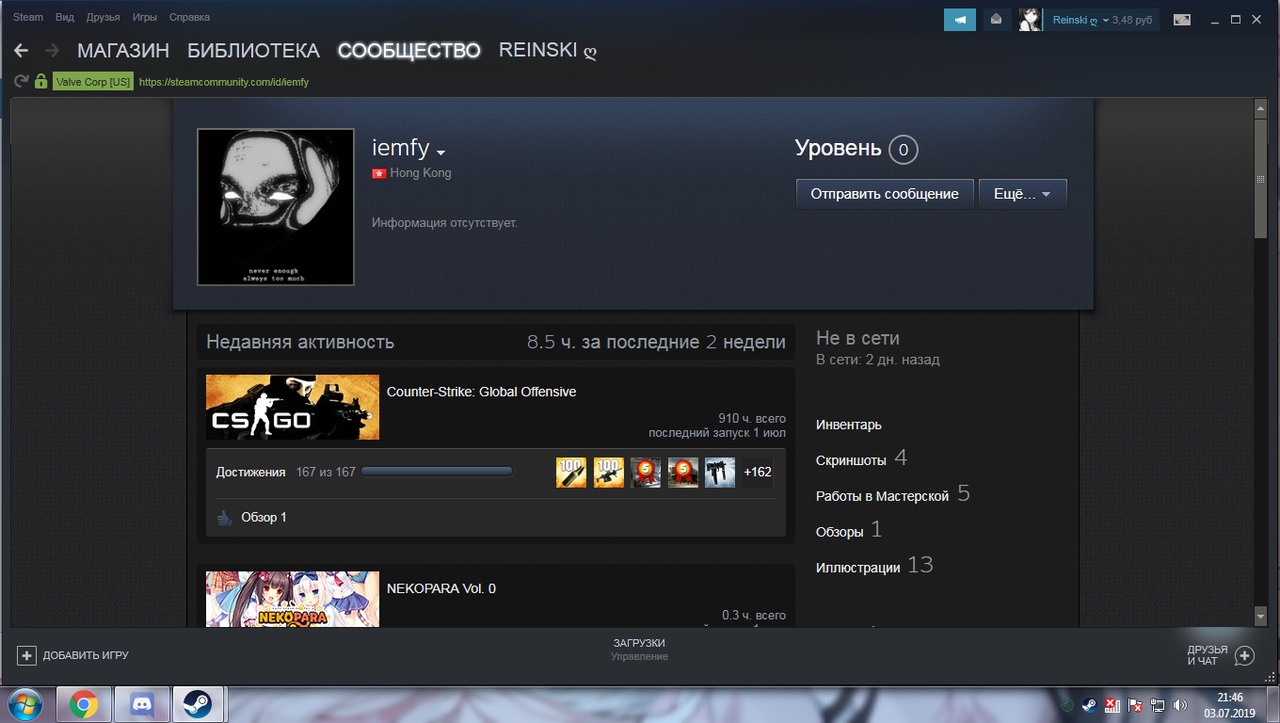This screenshot has width=1280, height=723.
Task: Click the Reinski avatar in the header
Action: (x=1030, y=19)
